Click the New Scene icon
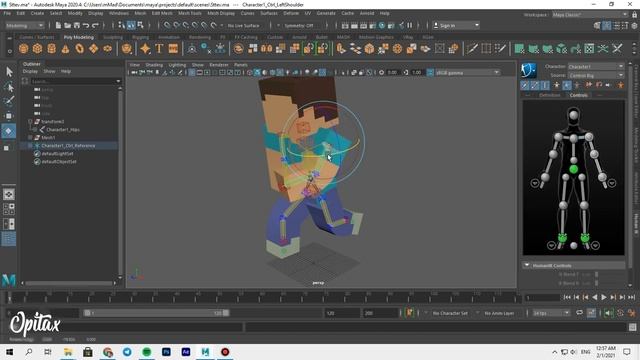Screen dimensions: 640x360 click(58, 25)
